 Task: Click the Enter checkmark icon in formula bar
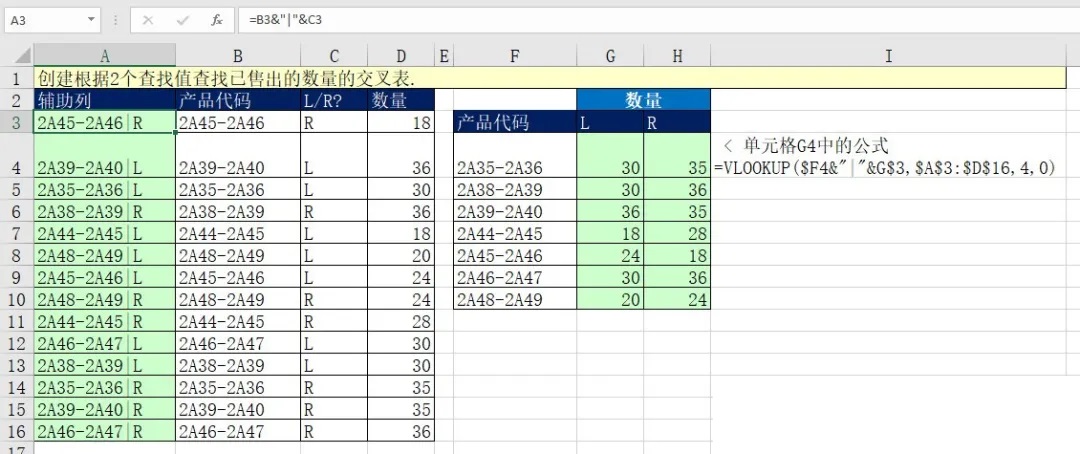tap(182, 20)
